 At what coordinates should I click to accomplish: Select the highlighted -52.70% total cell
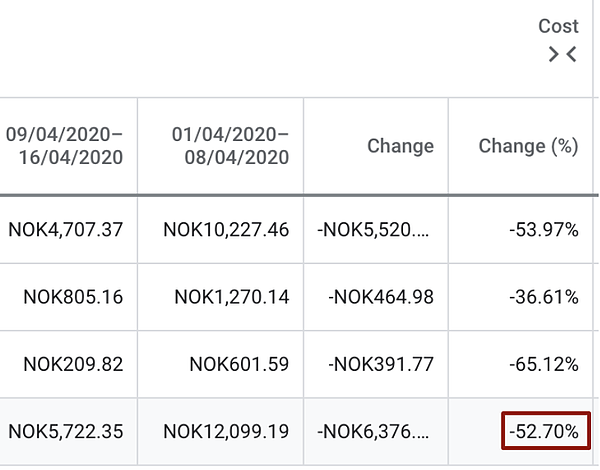[x=546, y=431]
